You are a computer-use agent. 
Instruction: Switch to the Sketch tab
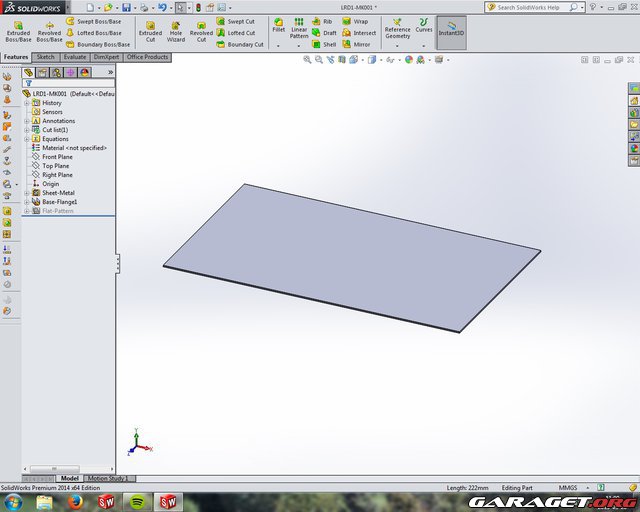pos(46,57)
